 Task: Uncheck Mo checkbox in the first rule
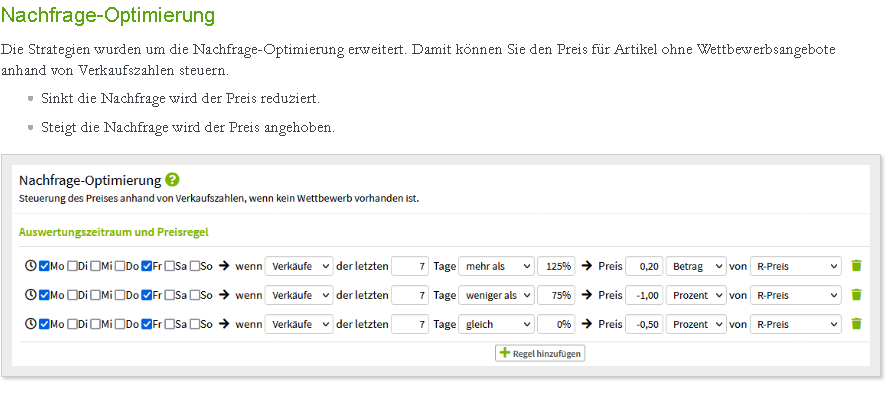point(44,266)
